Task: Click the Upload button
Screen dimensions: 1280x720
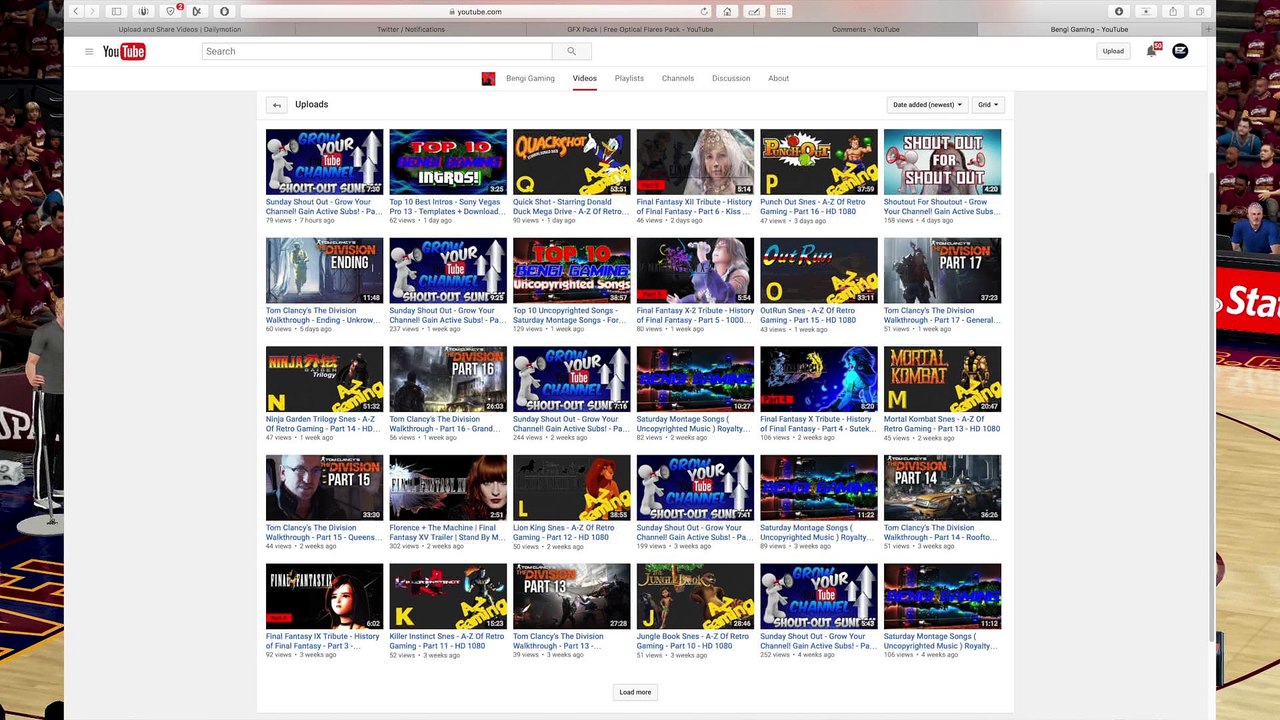Action: pos(1113,51)
